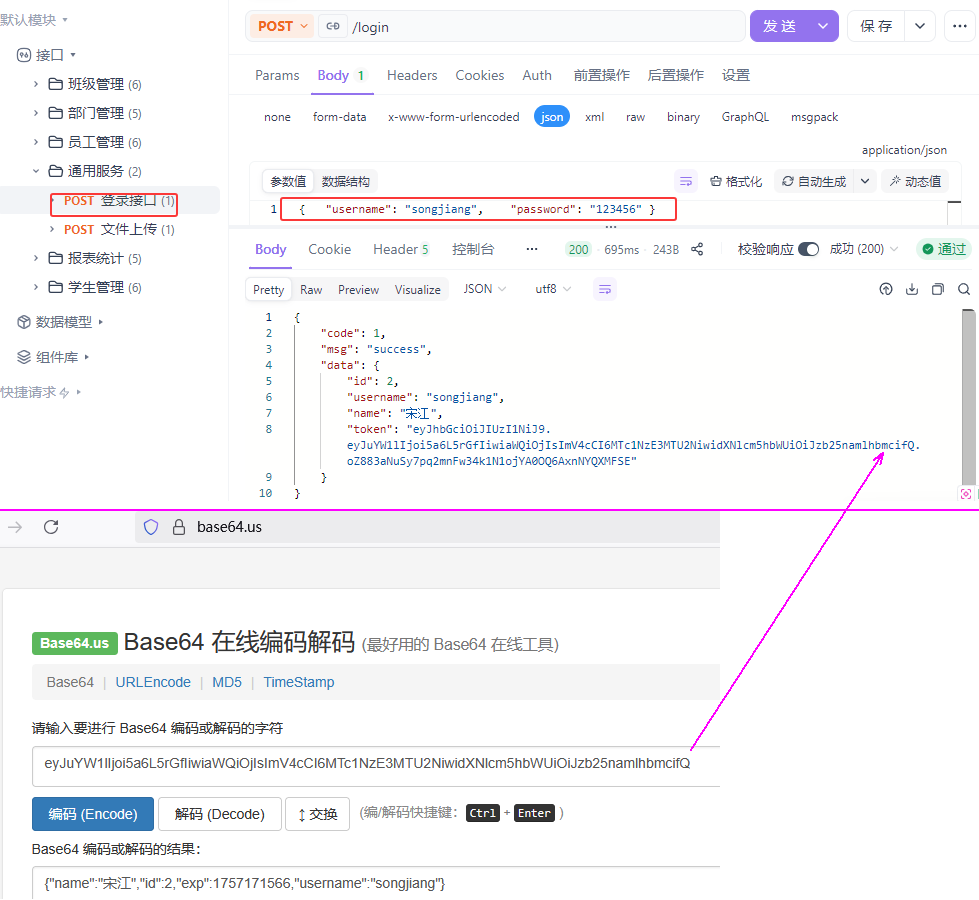Switch to the Headers request tab
This screenshot has width=979, height=900.
(412, 75)
